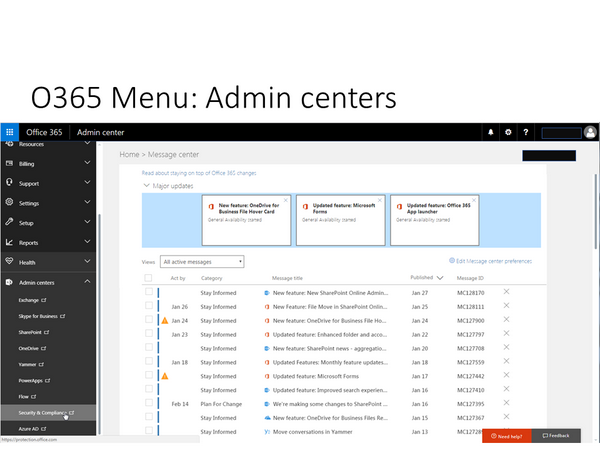Click the warning icon on Jan 24 row
The image size is (600, 450).
pyautogui.click(x=165, y=321)
